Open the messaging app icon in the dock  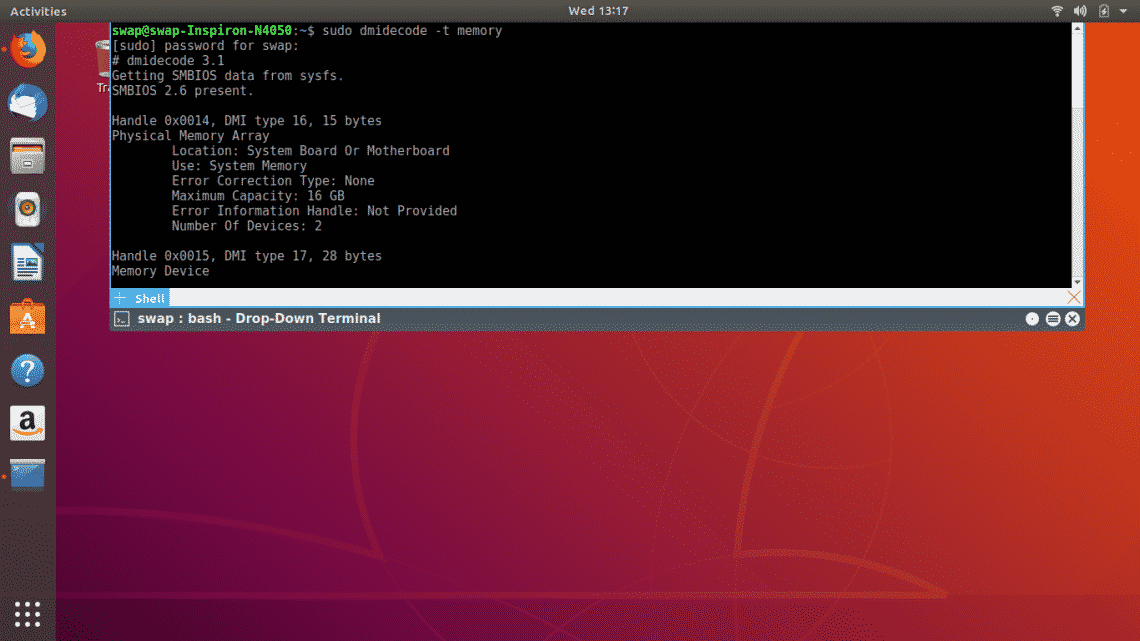point(27,101)
